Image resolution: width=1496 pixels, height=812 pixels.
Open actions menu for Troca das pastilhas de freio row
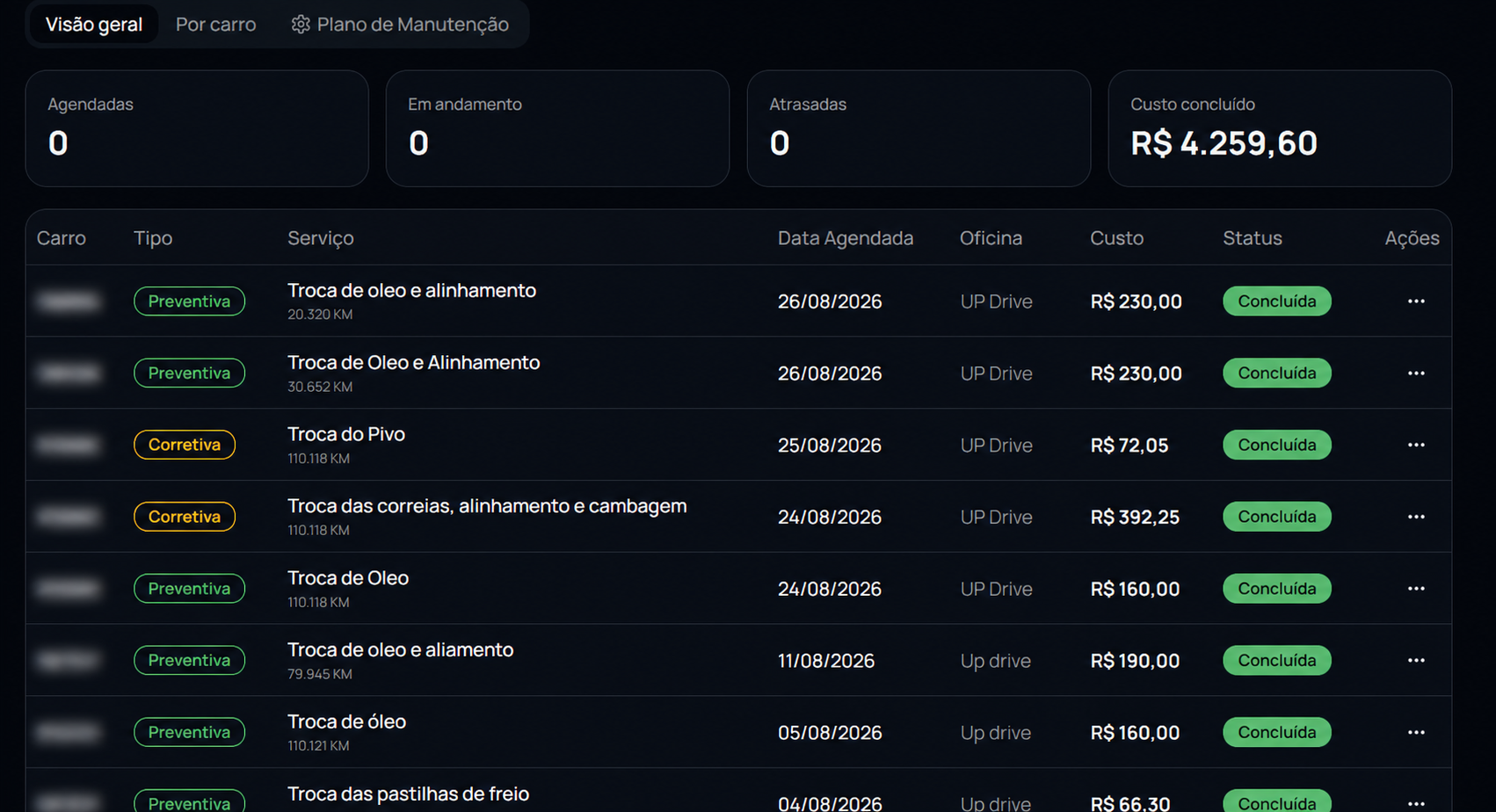(x=1415, y=803)
